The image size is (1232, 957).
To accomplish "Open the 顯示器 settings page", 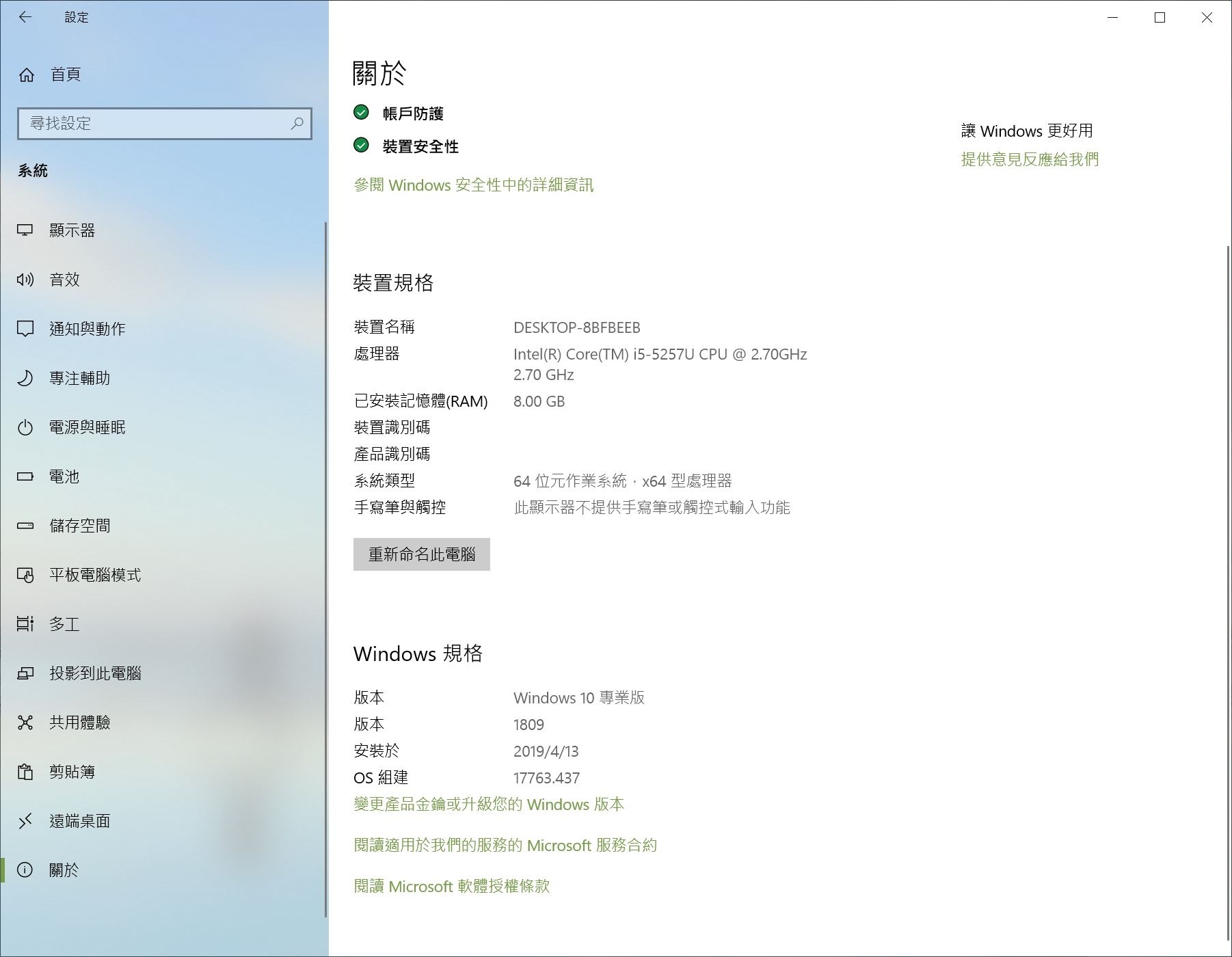I will pos(163,230).
